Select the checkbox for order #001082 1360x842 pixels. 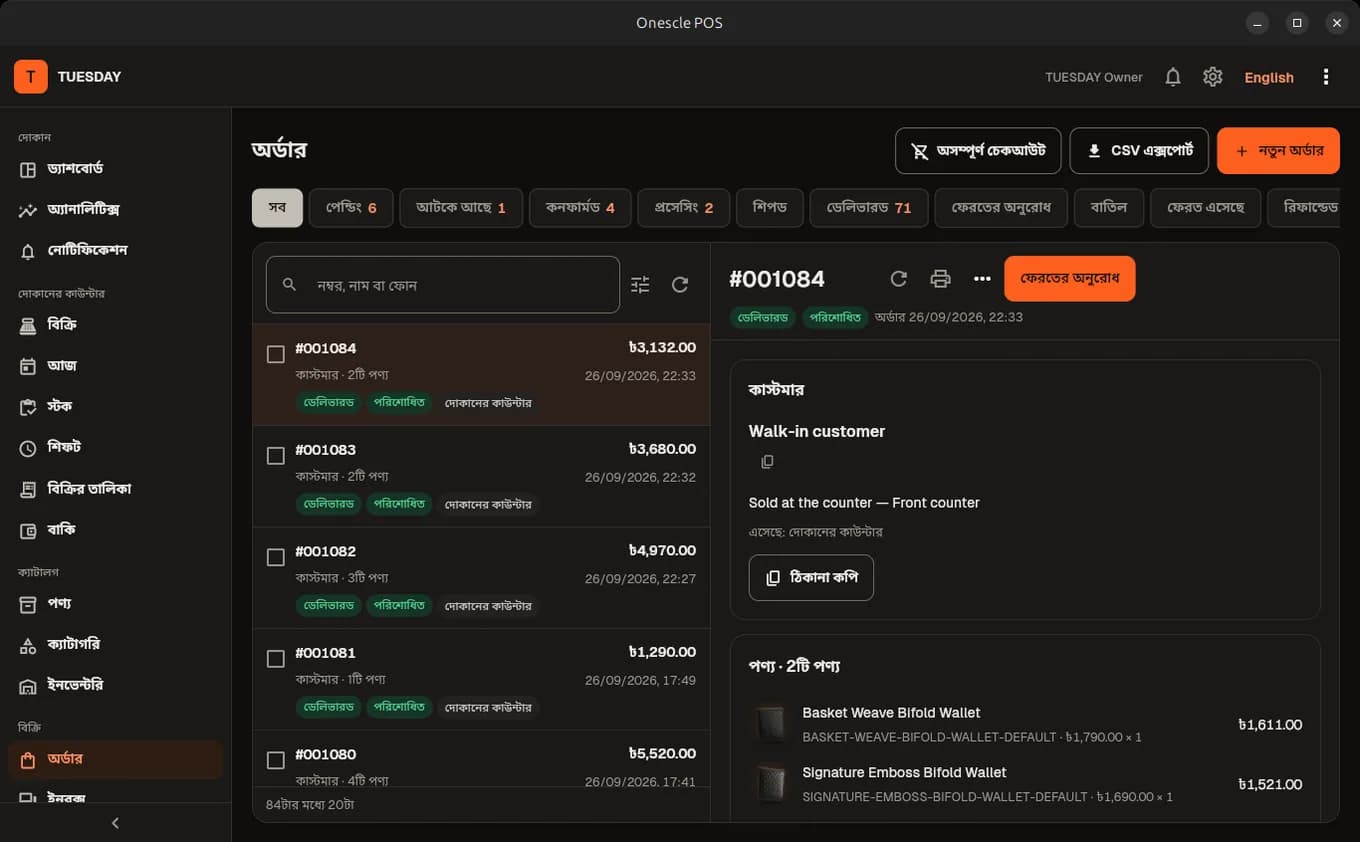tap(276, 557)
